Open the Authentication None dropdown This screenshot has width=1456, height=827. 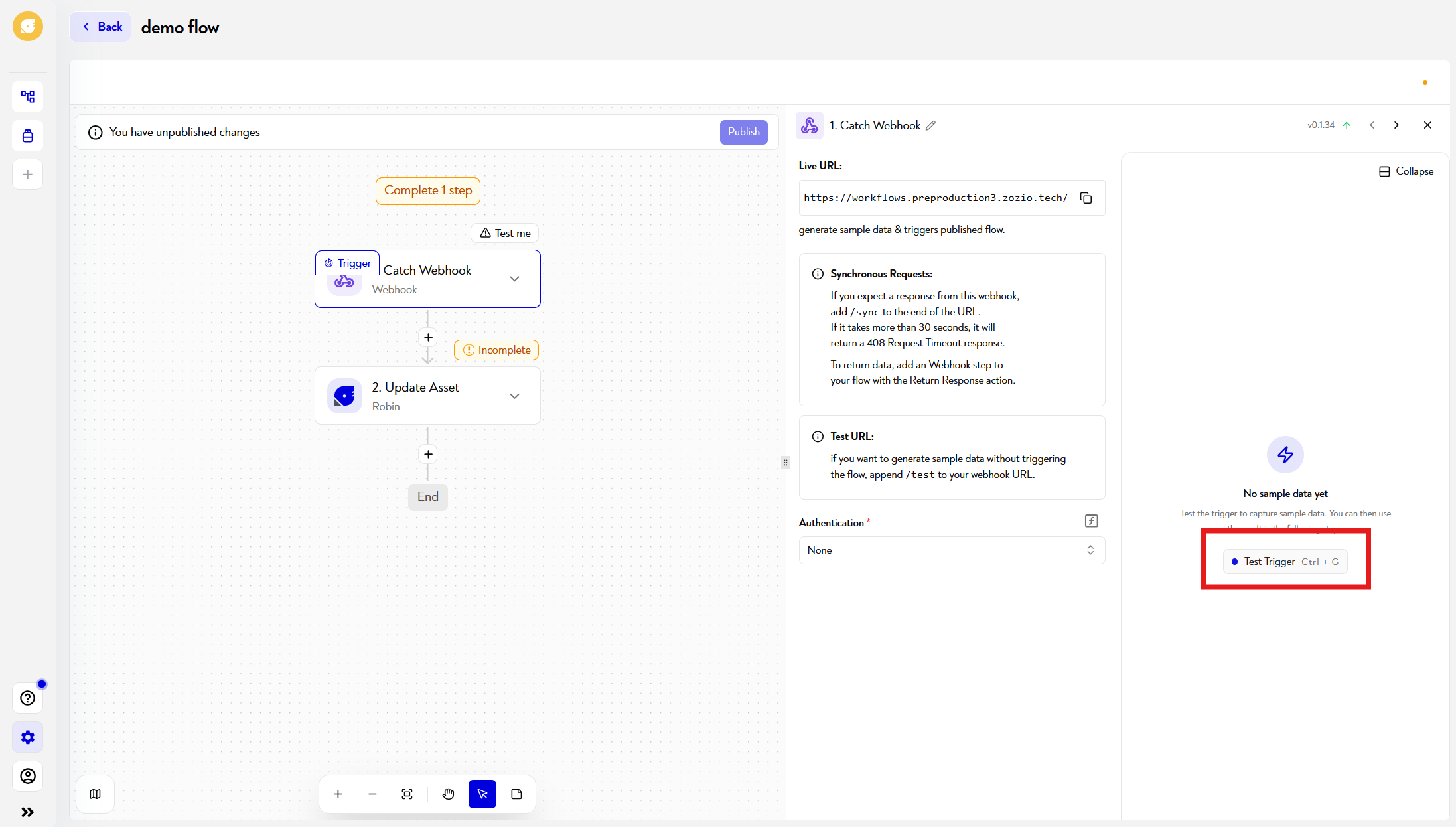952,550
